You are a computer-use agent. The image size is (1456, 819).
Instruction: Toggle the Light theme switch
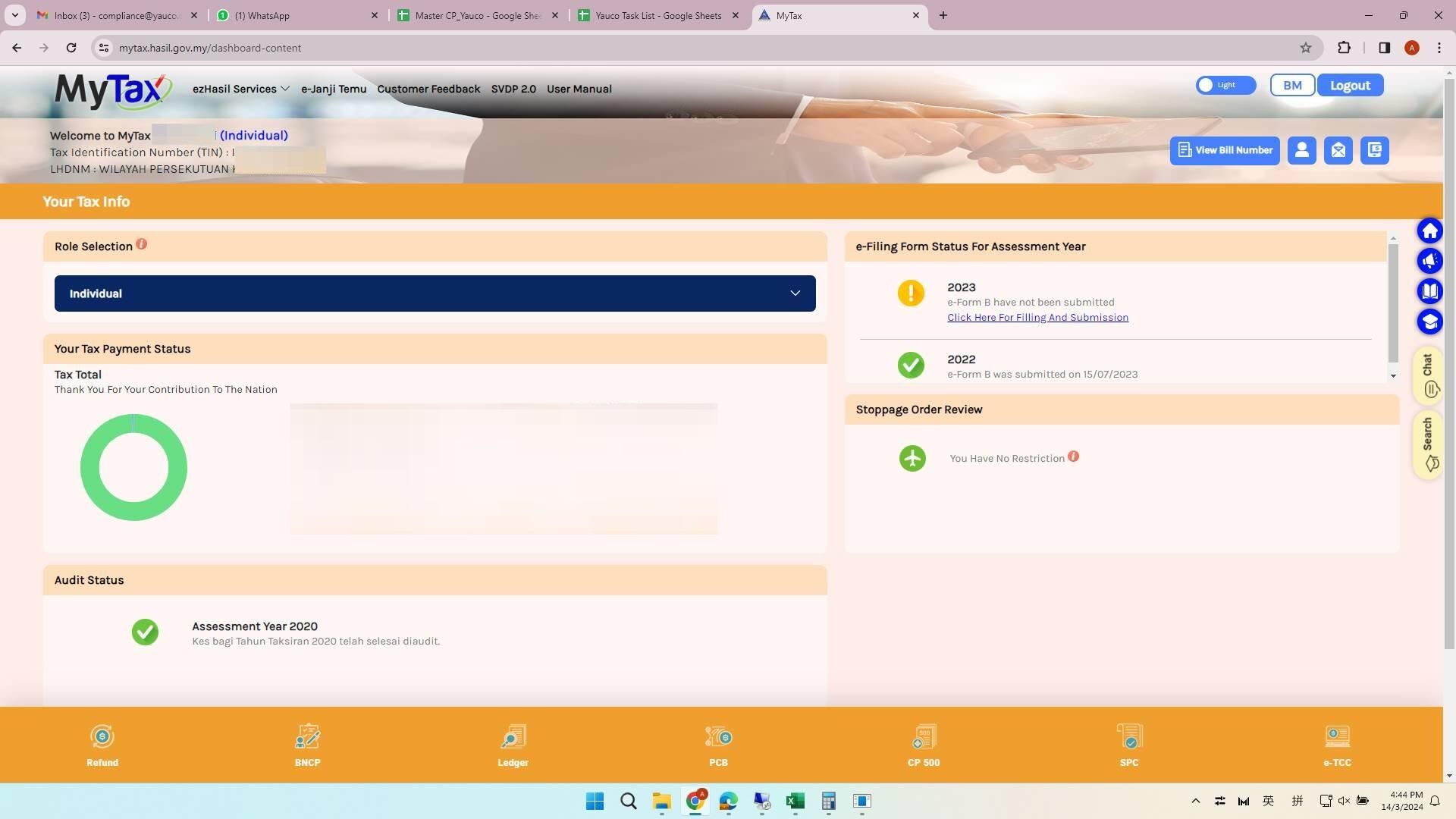[1225, 85]
